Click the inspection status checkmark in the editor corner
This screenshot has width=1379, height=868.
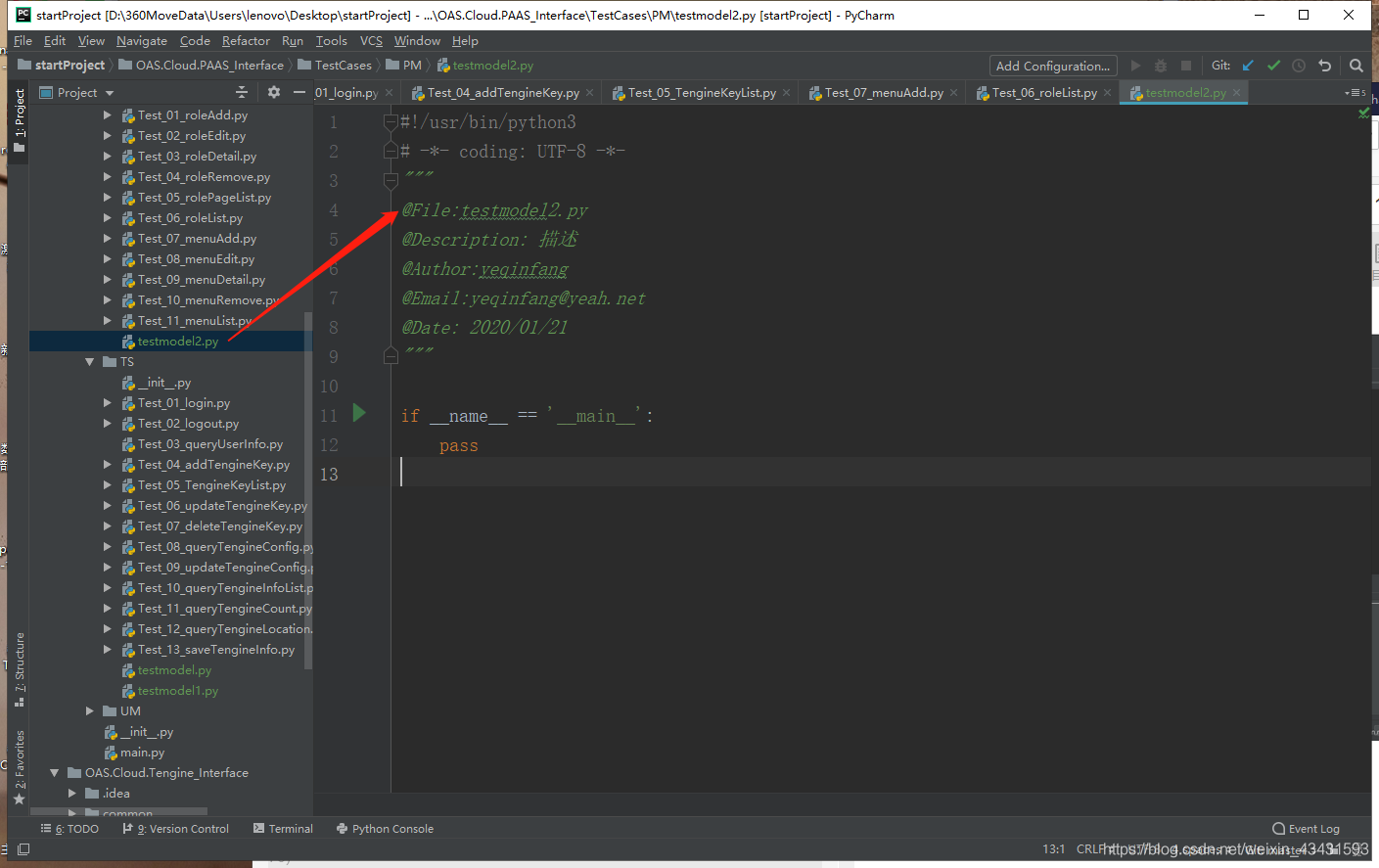[x=1364, y=114]
